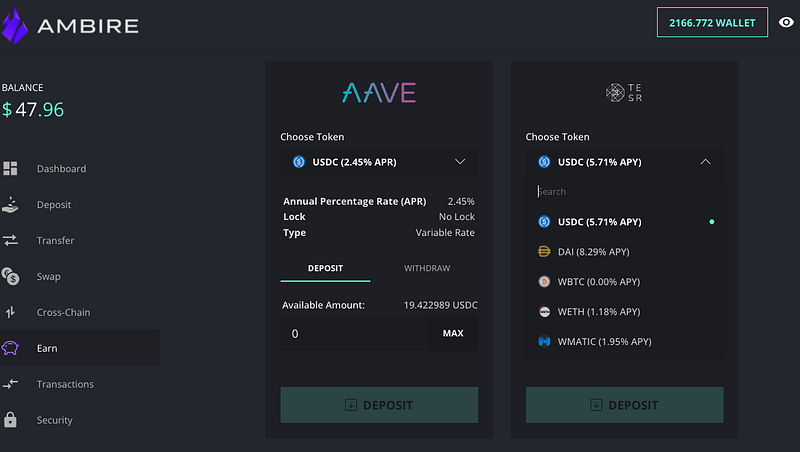Click the Variable Rate type value
Viewport: 800px width, 452px height.
445,233
